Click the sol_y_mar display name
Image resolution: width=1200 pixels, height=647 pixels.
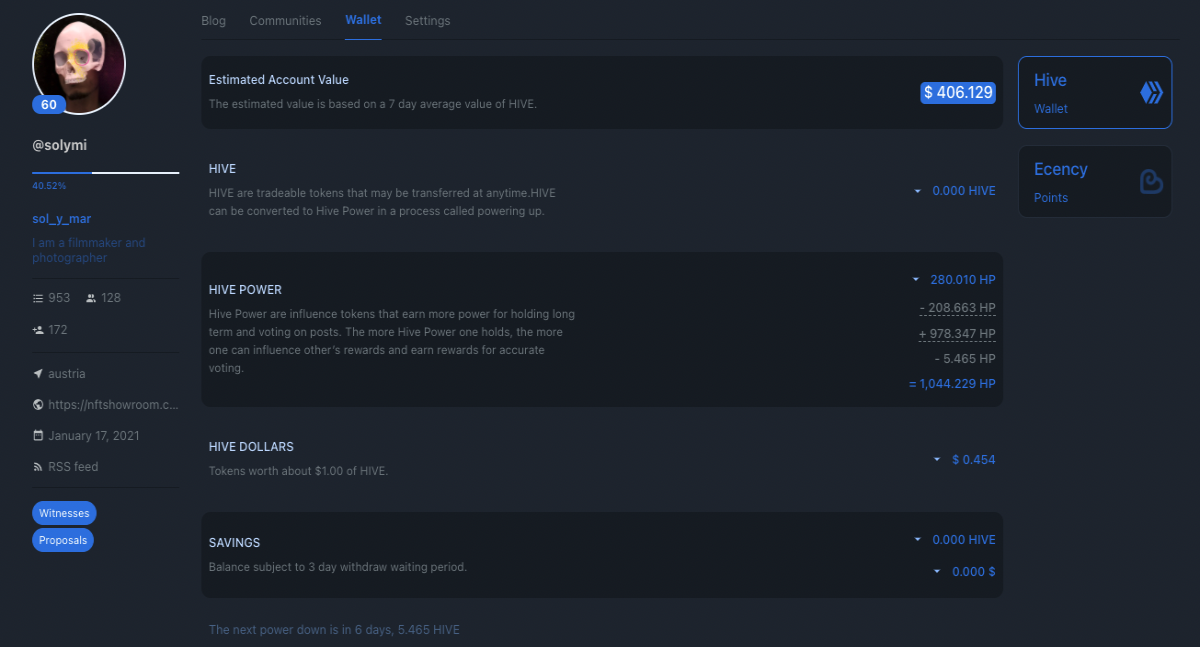click(x=62, y=219)
